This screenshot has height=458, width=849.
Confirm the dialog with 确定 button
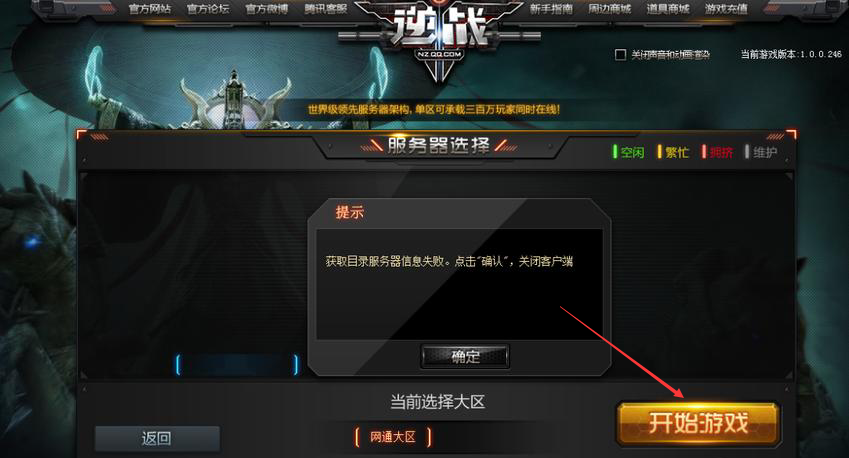(x=465, y=356)
